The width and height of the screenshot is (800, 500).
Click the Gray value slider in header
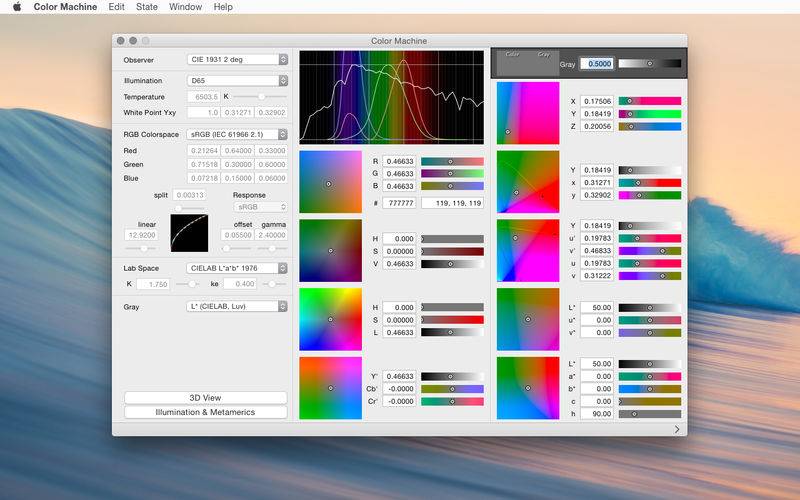[649, 64]
